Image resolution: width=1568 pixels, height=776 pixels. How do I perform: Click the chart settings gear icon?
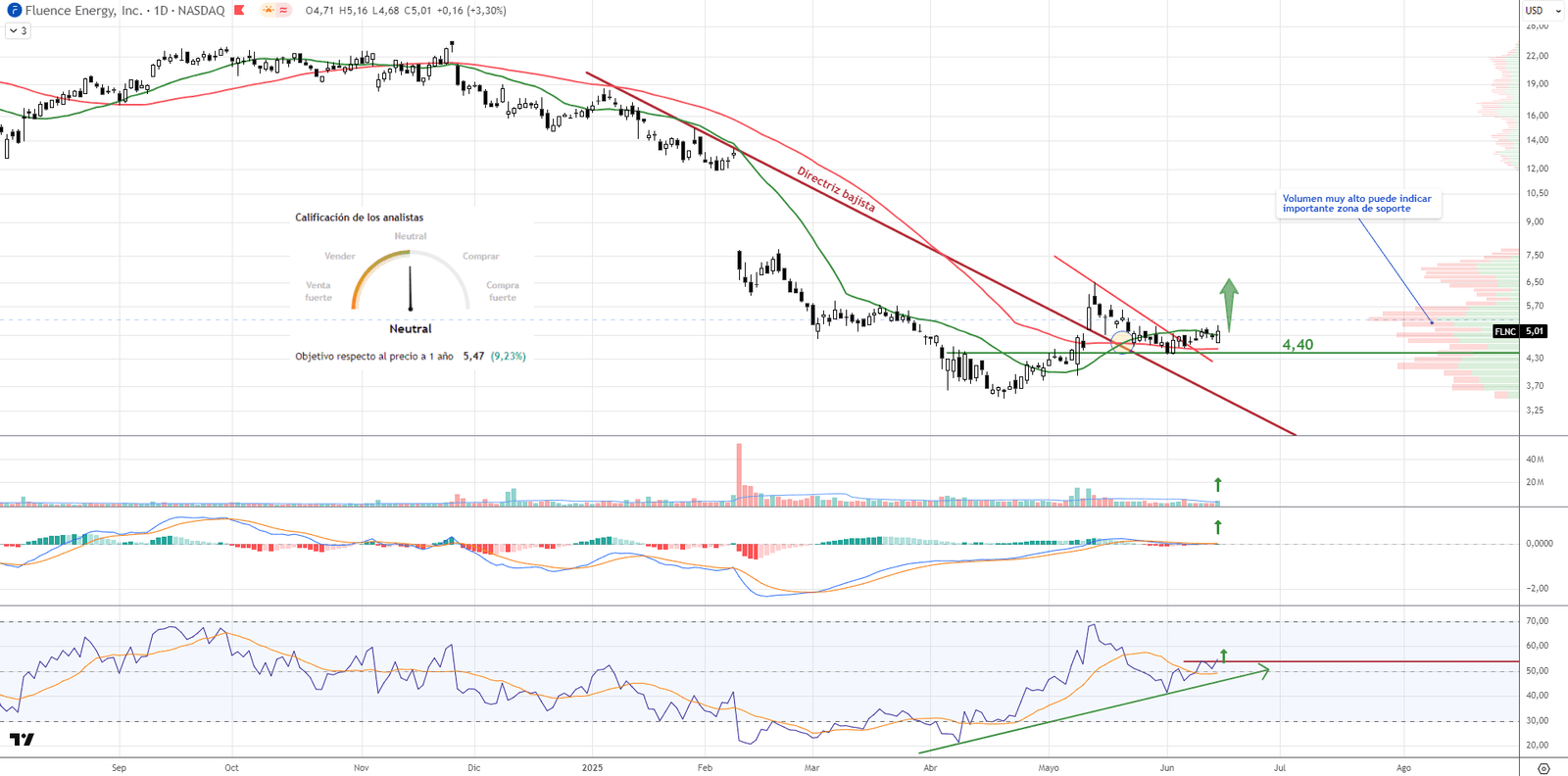click(x=1543, y=768)
